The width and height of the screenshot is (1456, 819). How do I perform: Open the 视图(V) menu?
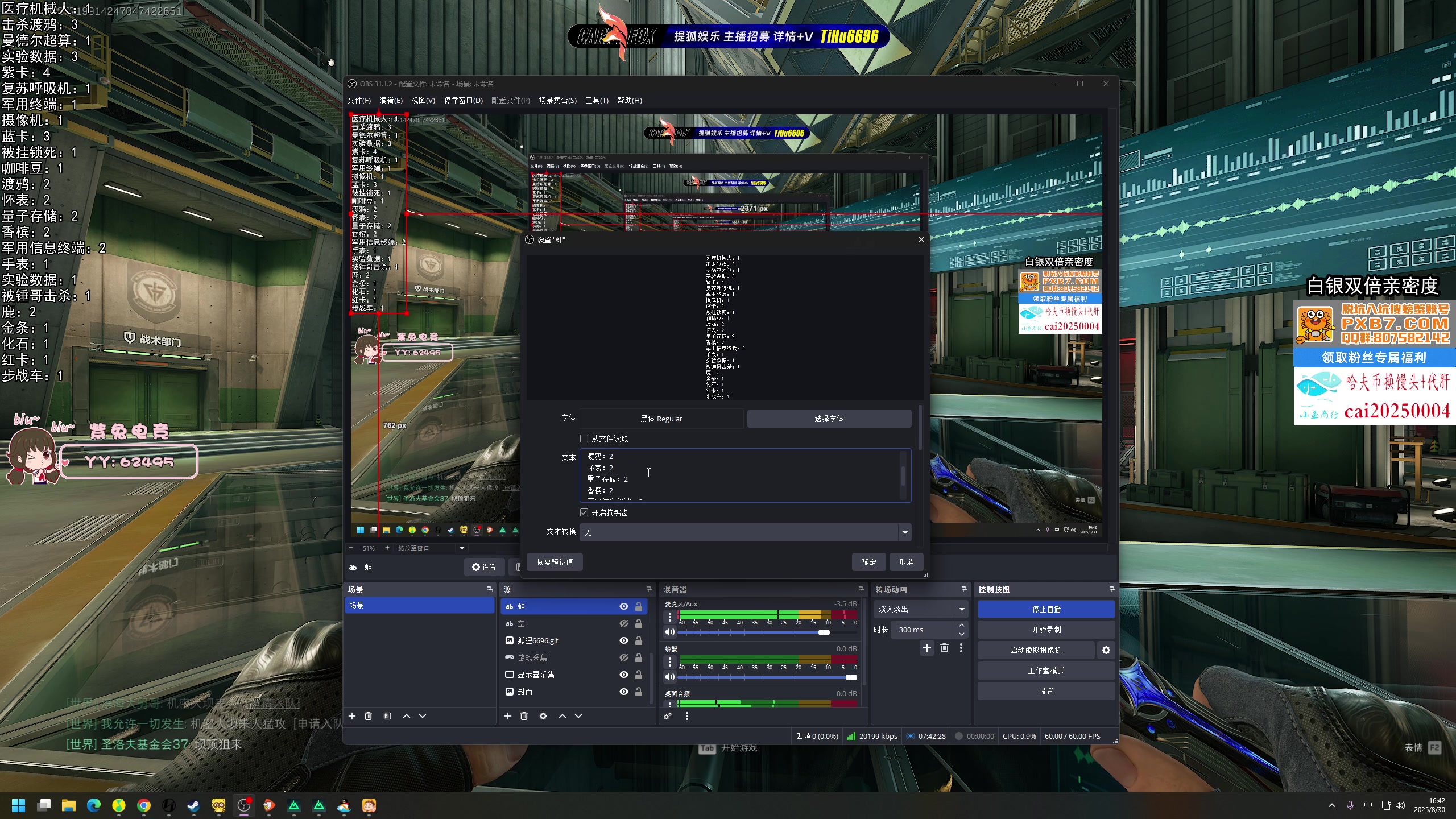click(x=423, y=100)
